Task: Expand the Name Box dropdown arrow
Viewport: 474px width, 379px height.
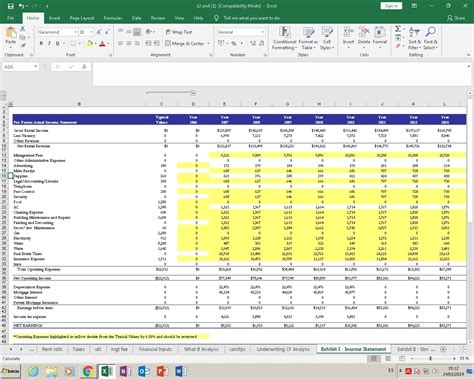Action: pyautogui.click(x=35, y=67)
